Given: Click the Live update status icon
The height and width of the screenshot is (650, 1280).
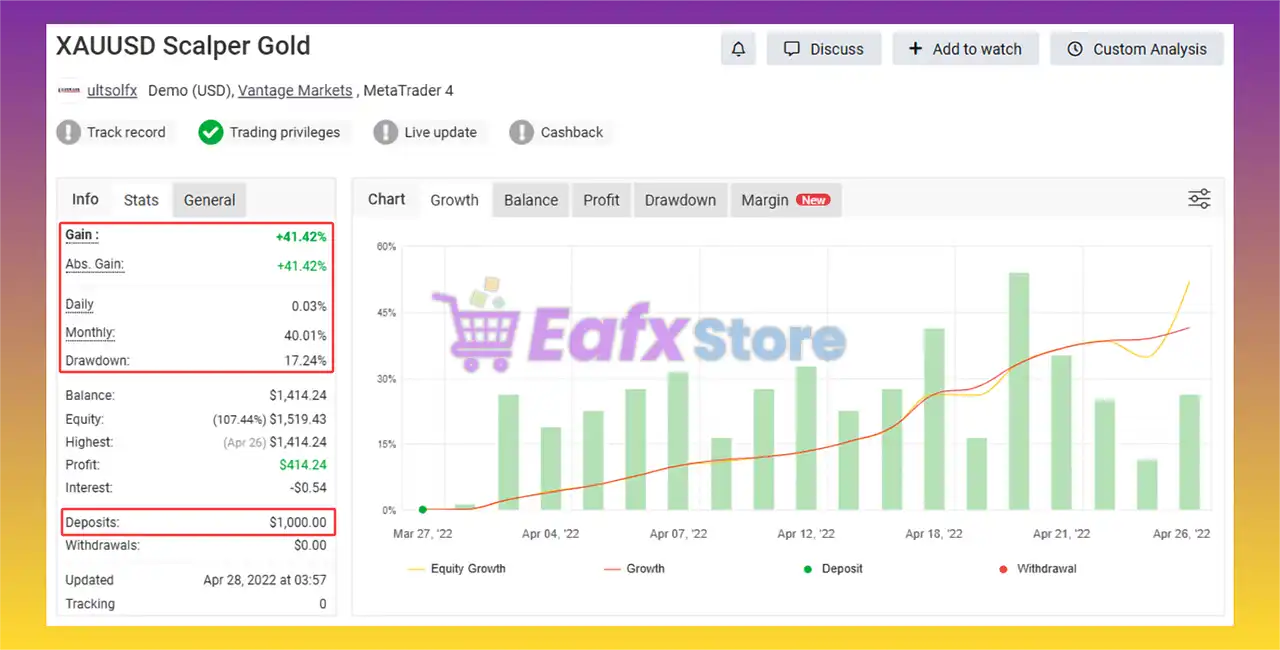Looking at the screenshot, I should click(386, 132).
